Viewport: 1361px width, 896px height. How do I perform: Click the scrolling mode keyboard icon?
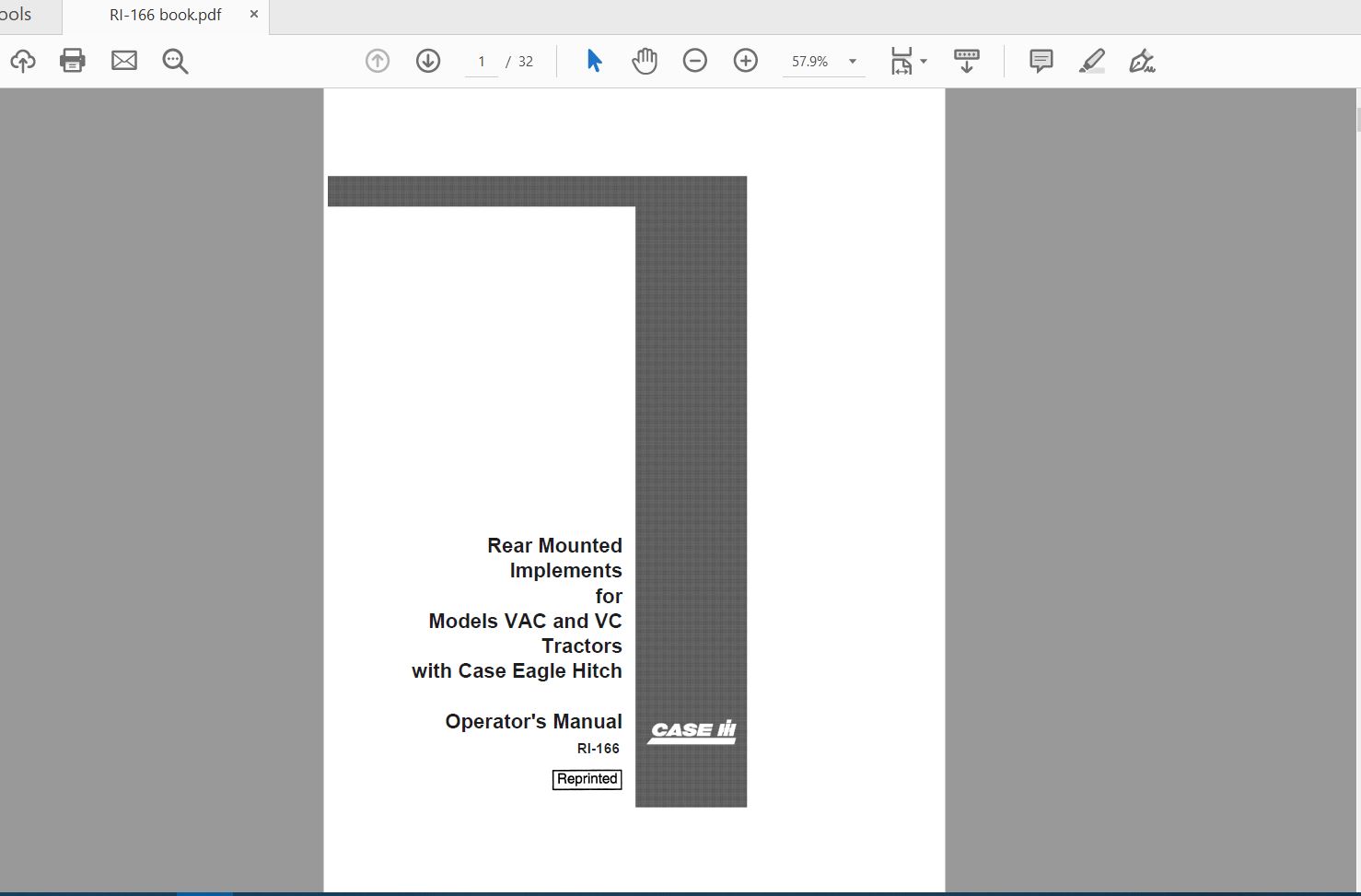tap(967, 61)
